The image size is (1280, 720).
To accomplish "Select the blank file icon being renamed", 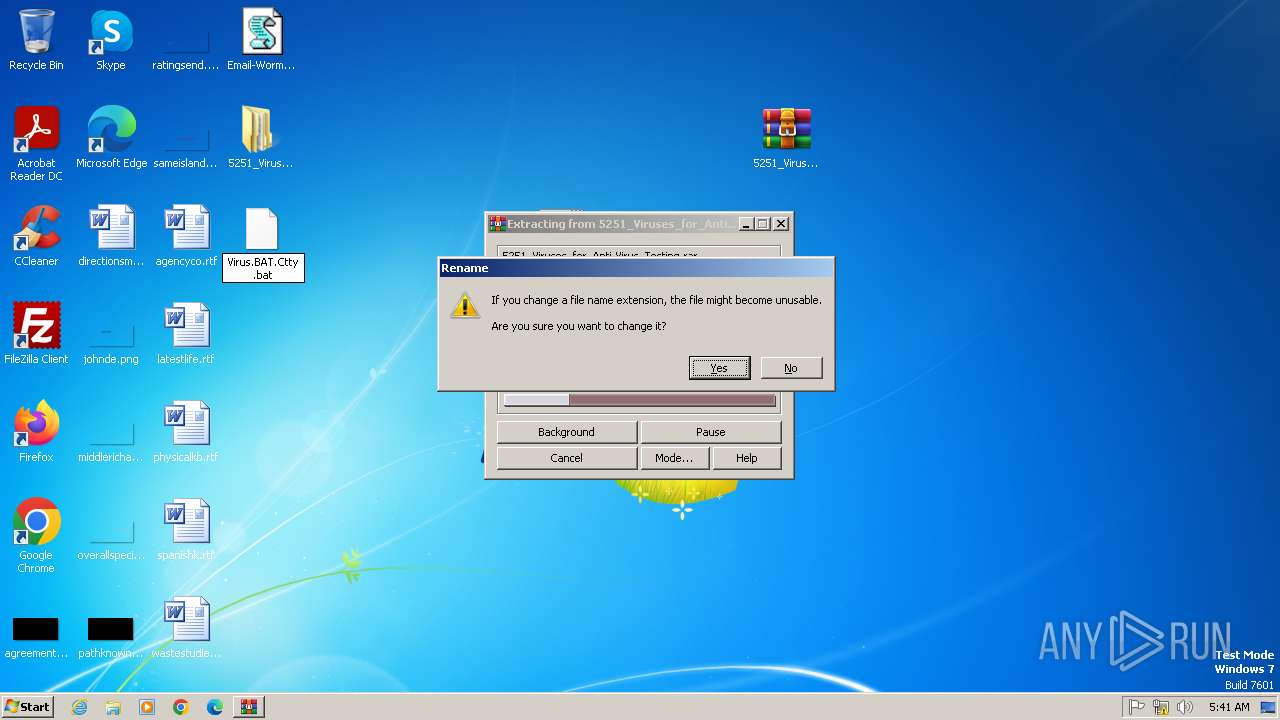I will tap(261, 229).
